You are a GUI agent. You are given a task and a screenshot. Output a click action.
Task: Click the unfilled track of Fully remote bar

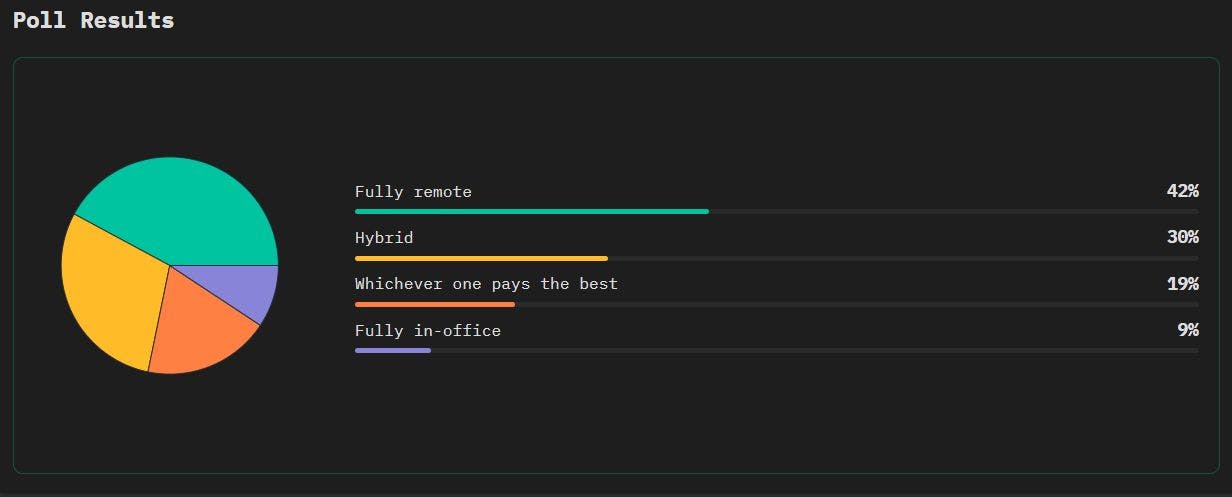pyautogui.click(x=950, y=211)
